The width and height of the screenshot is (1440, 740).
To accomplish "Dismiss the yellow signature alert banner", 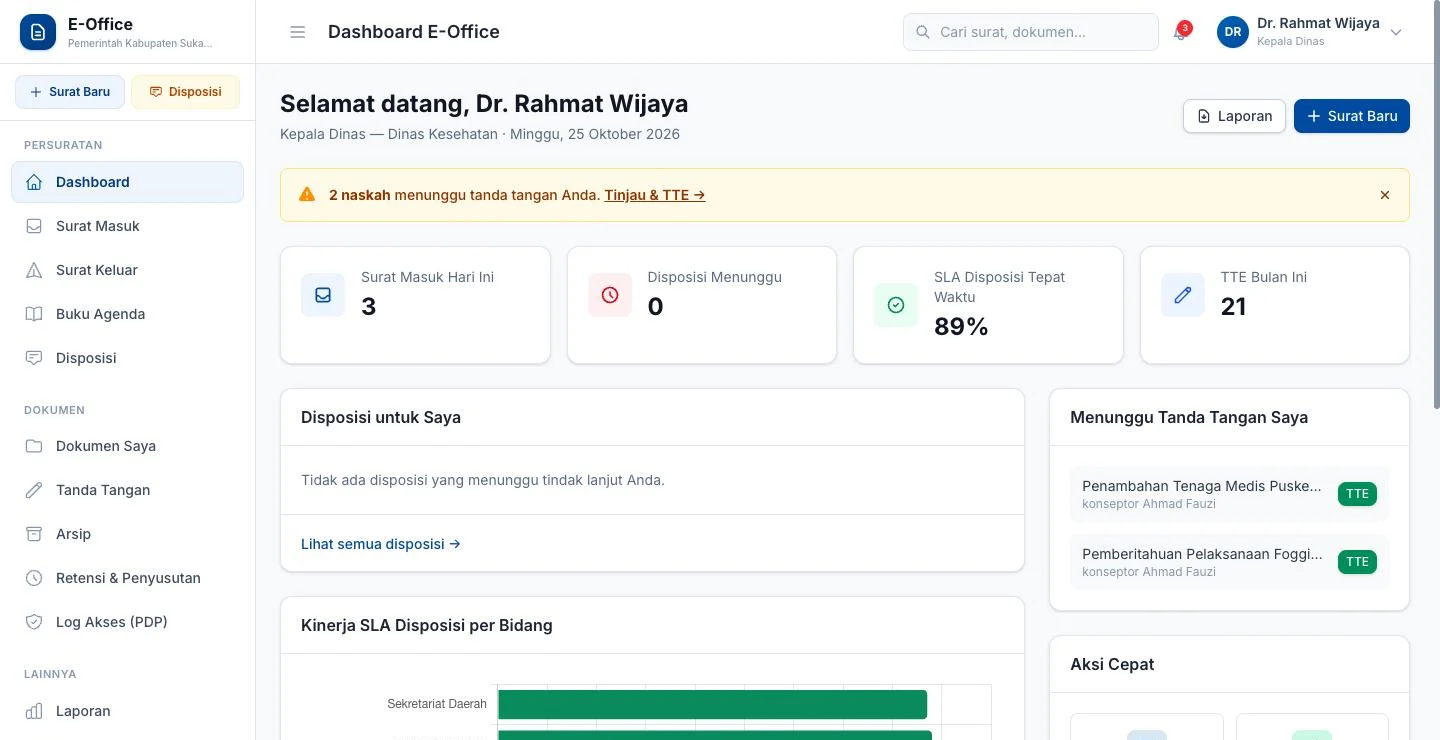I will click(x=1385, y=195).
